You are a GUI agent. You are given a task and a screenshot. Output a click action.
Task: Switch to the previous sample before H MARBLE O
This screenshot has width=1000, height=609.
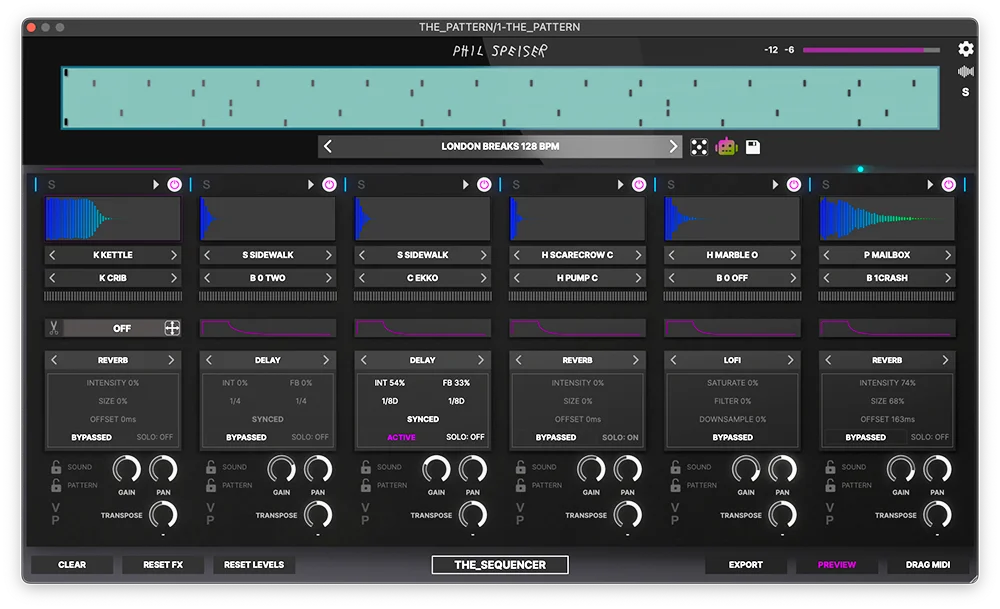coord(672,255)
